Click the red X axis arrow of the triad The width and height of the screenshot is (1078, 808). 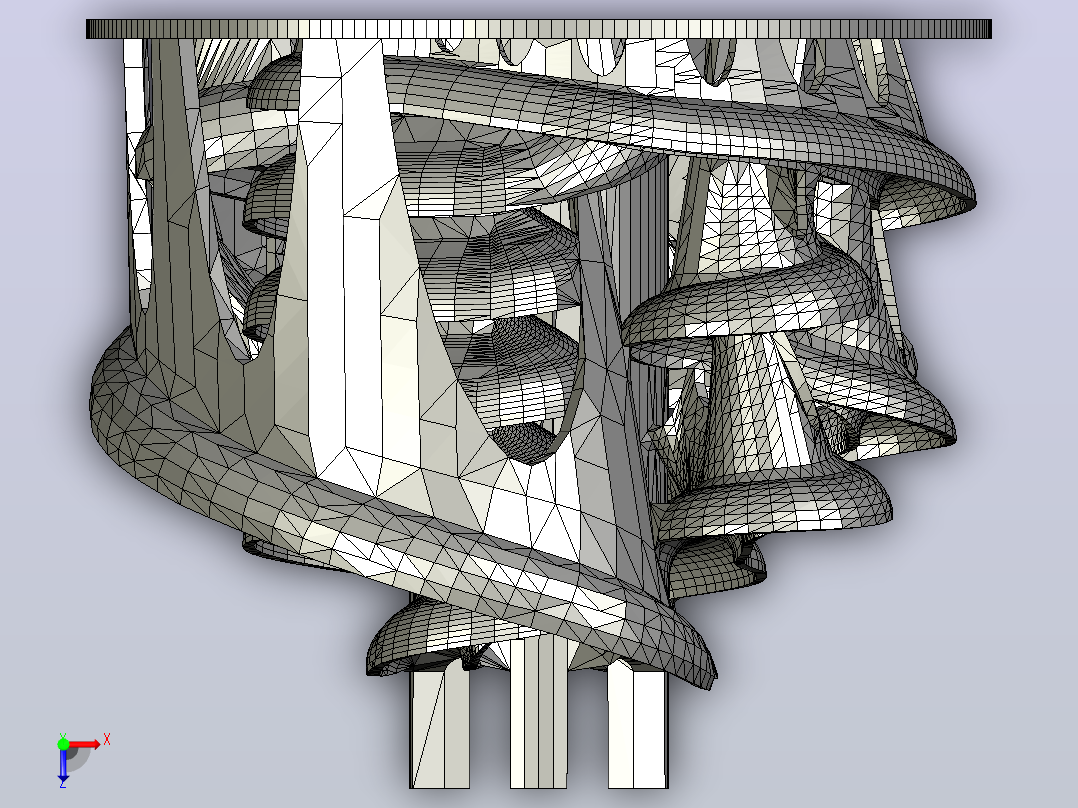coord(84,745)
